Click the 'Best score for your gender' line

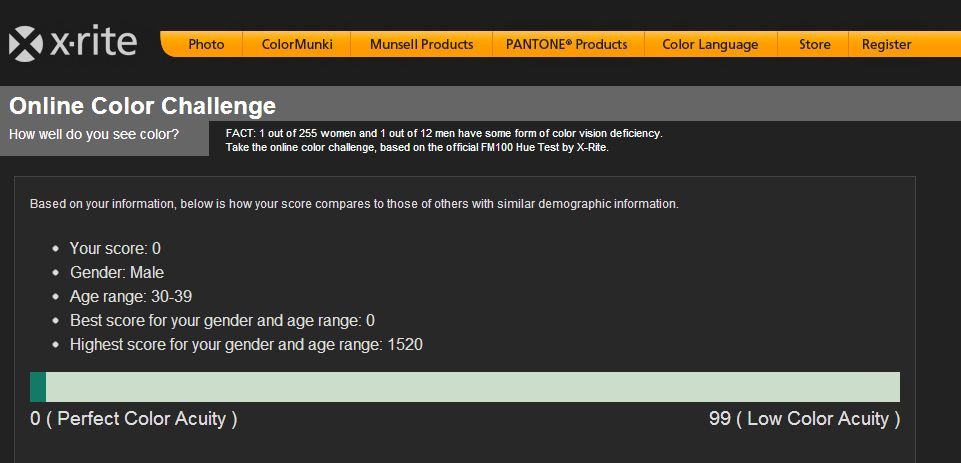(222, 321)
